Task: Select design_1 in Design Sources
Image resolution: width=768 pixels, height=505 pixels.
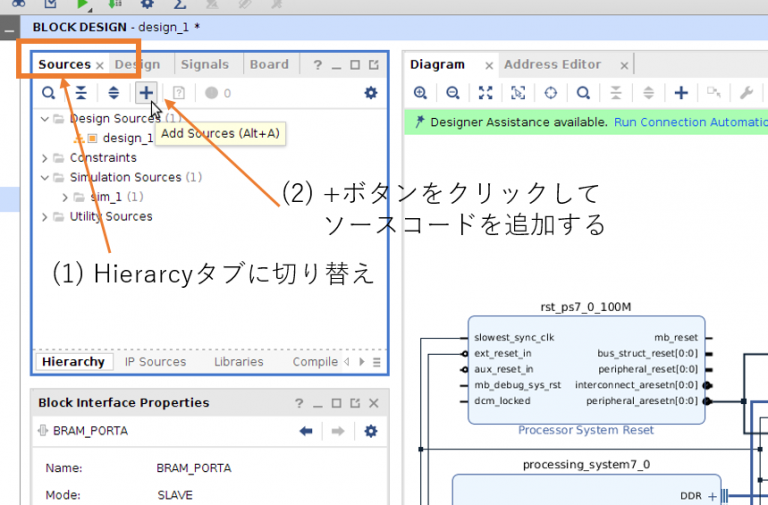Action: tap(128, 138)
